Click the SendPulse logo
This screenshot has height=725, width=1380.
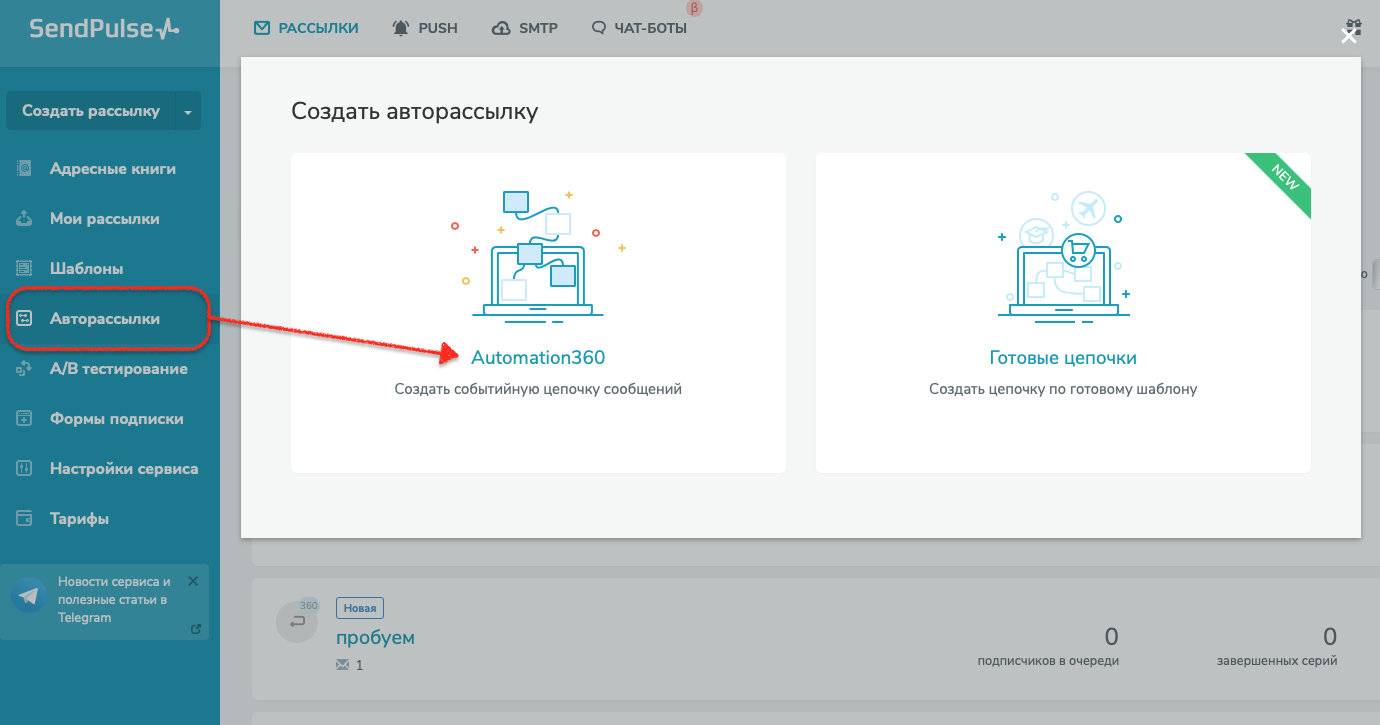tap(104, 29)
